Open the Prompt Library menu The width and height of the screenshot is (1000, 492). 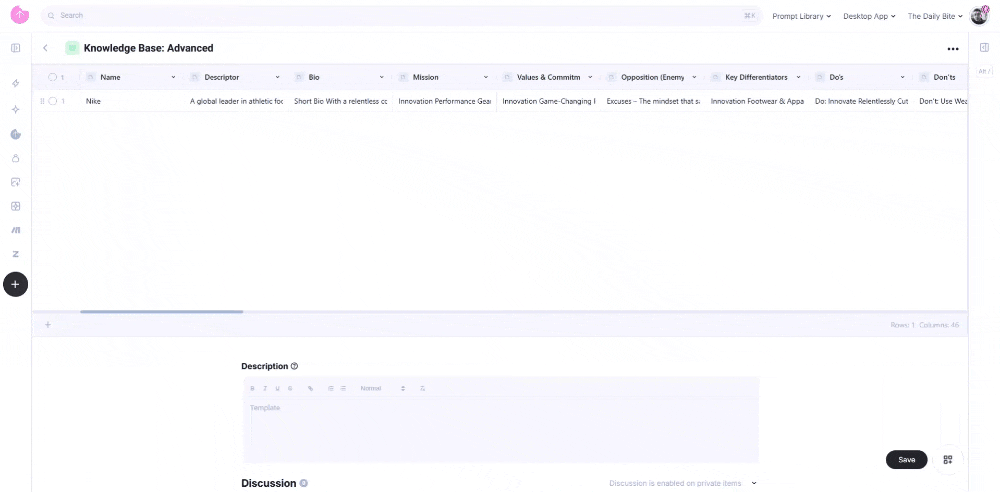pos(802,16)
